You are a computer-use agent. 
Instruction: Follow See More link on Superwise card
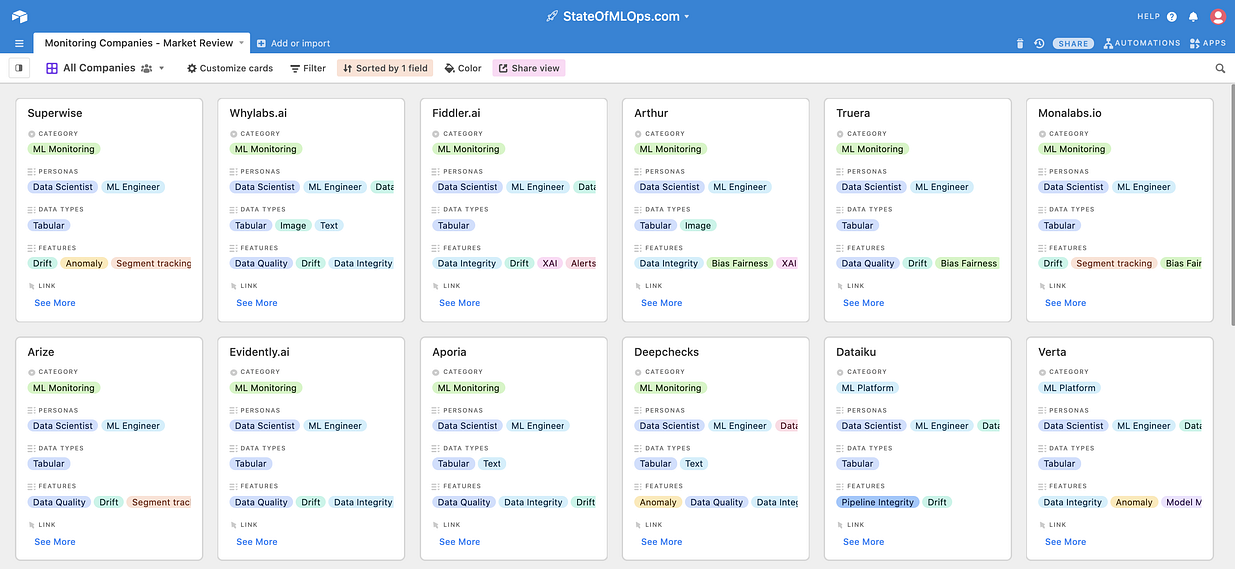pyautogui.click(x=55, y=303)
